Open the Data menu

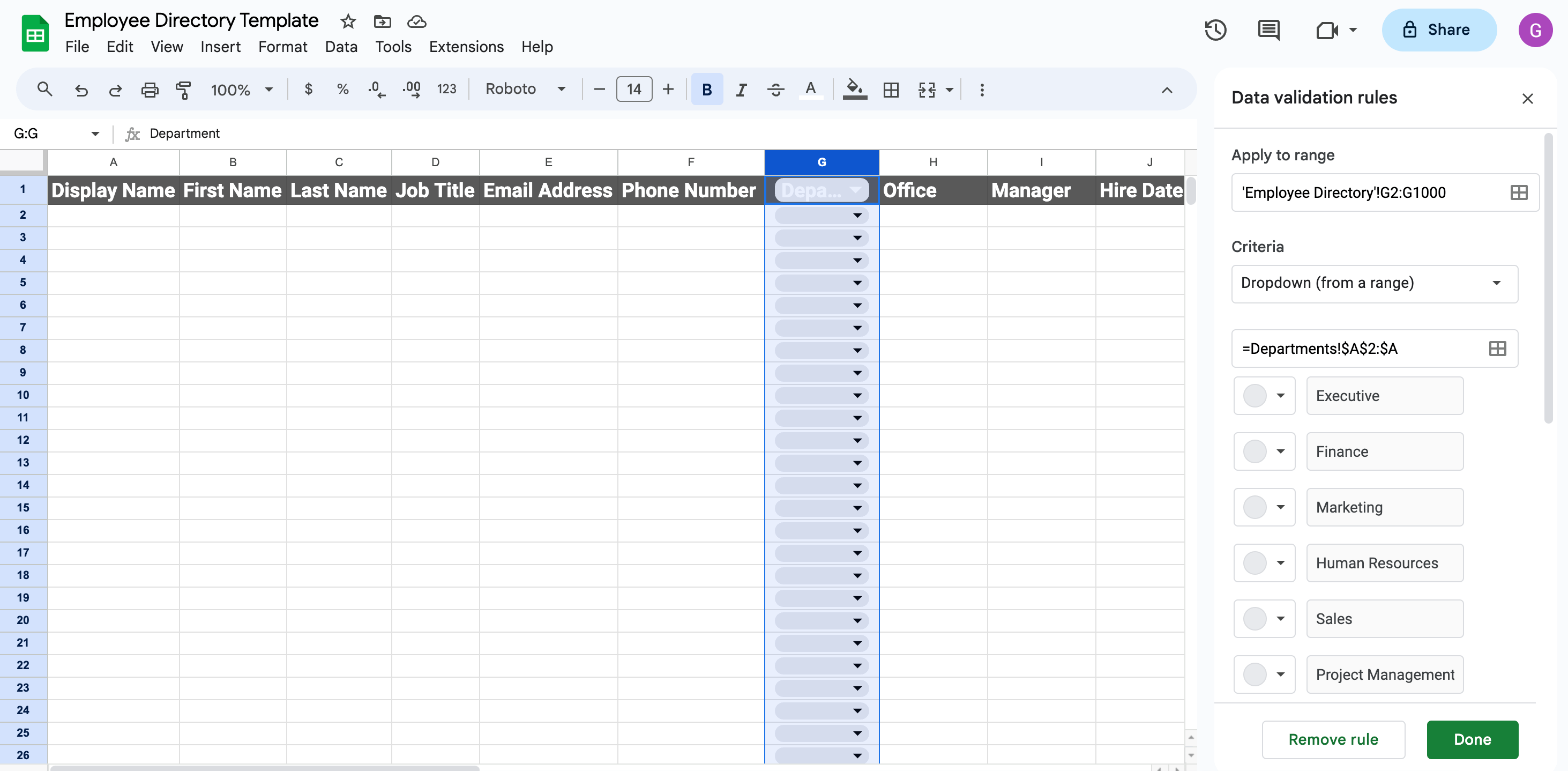point(340,46)
